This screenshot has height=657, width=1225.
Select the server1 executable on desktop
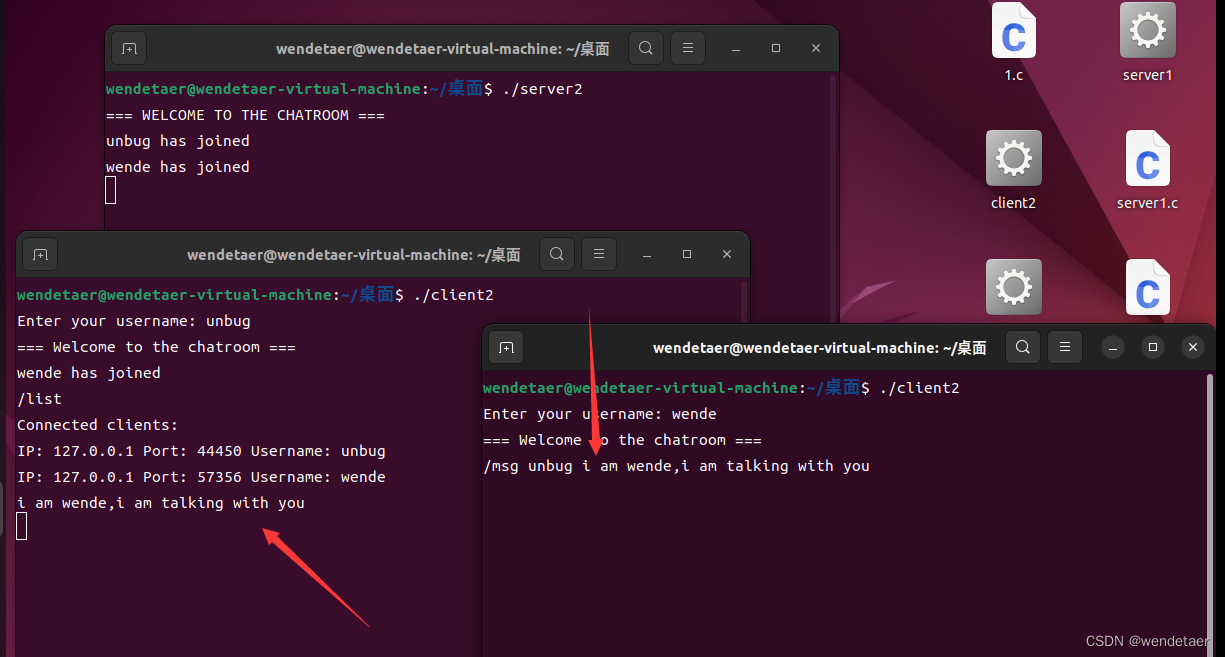(x=1147, y=42)
